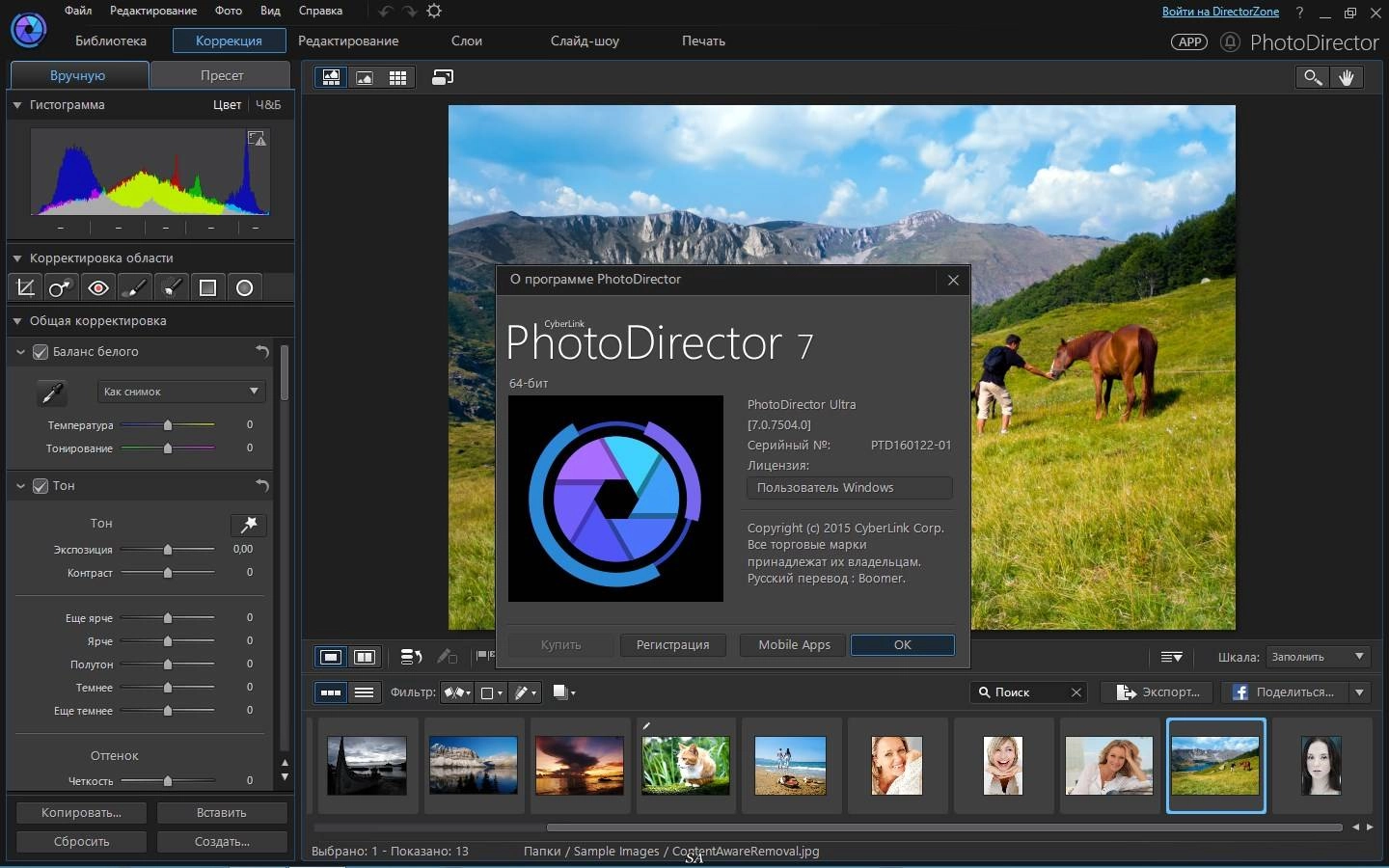Toggle histogram clipping warning icon

coord(257,139)
